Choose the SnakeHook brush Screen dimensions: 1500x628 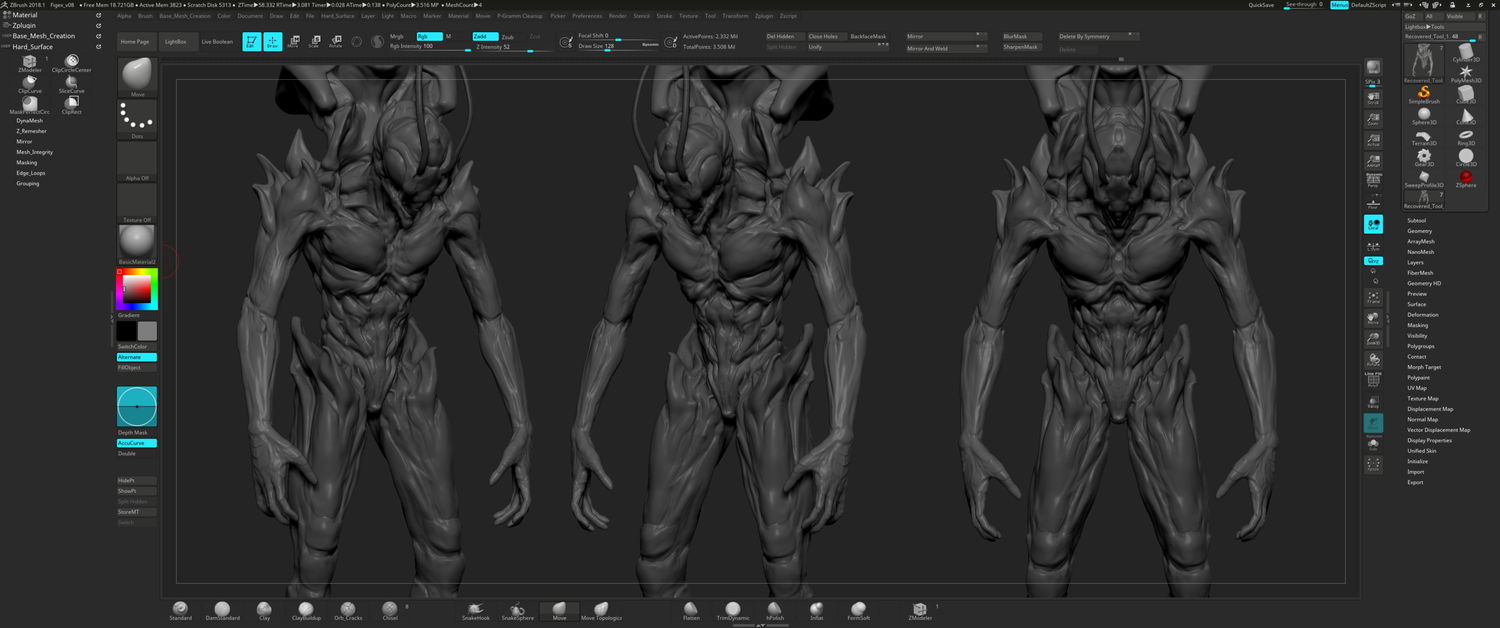476,610
